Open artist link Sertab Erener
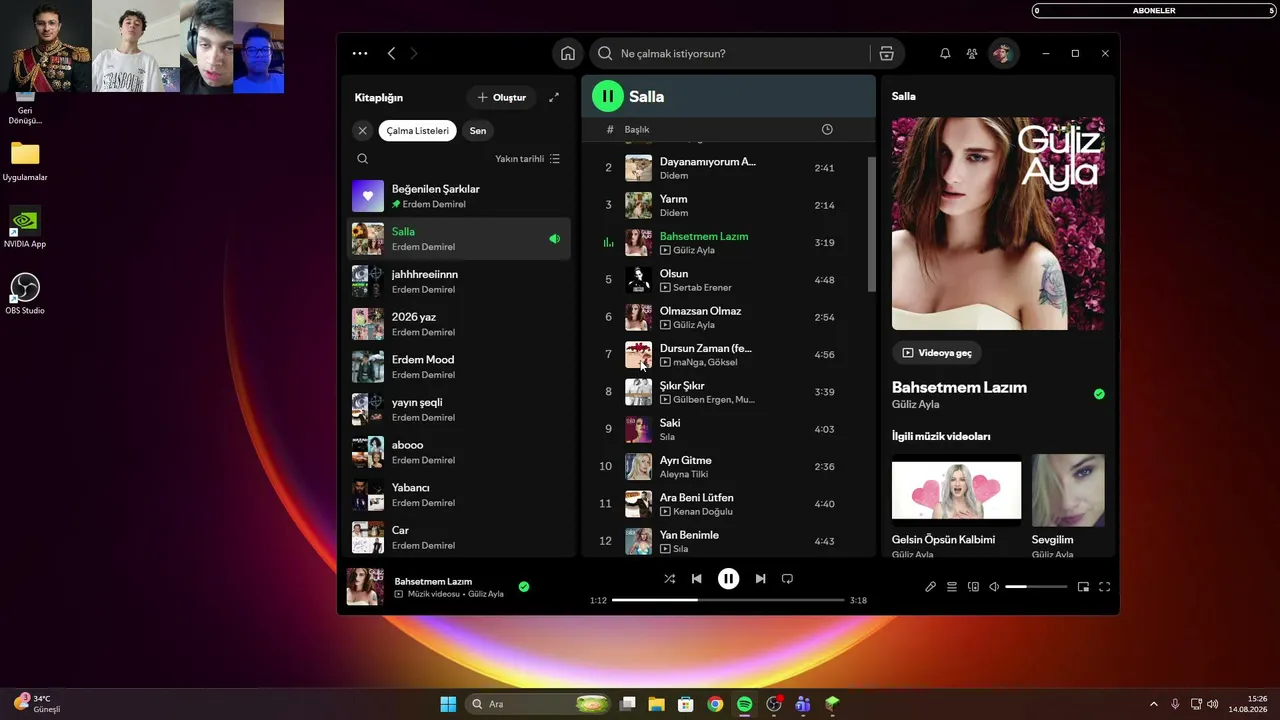The height and width of the screenshot is (720, 1280). 702,288
